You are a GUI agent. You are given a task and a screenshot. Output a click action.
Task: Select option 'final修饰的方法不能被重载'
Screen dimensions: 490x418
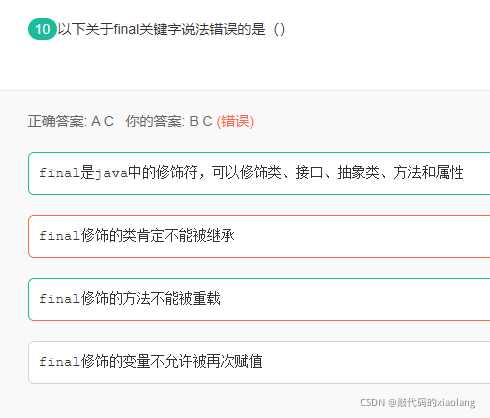pos(259,299)
